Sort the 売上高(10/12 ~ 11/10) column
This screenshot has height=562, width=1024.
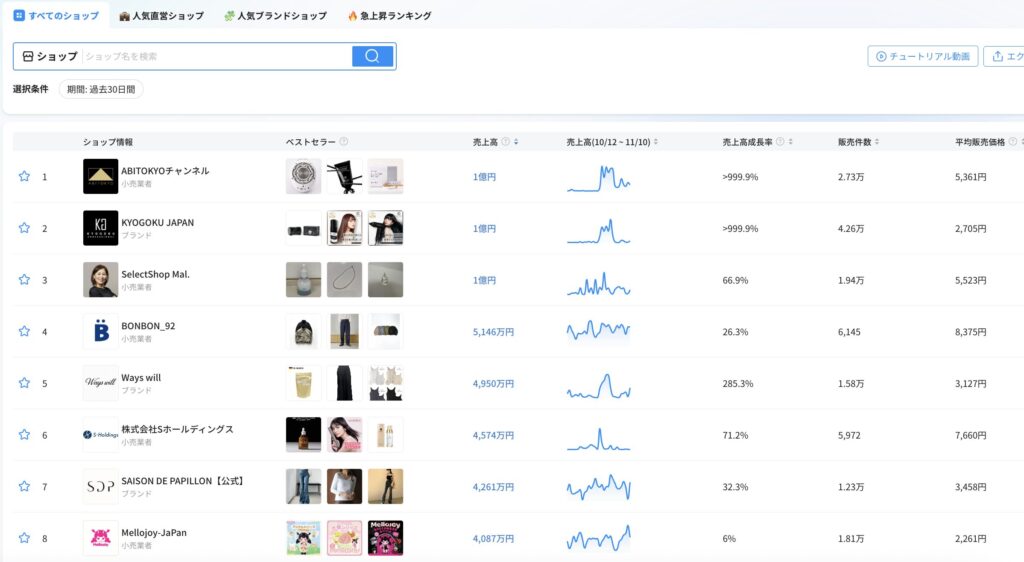[656, 142]
